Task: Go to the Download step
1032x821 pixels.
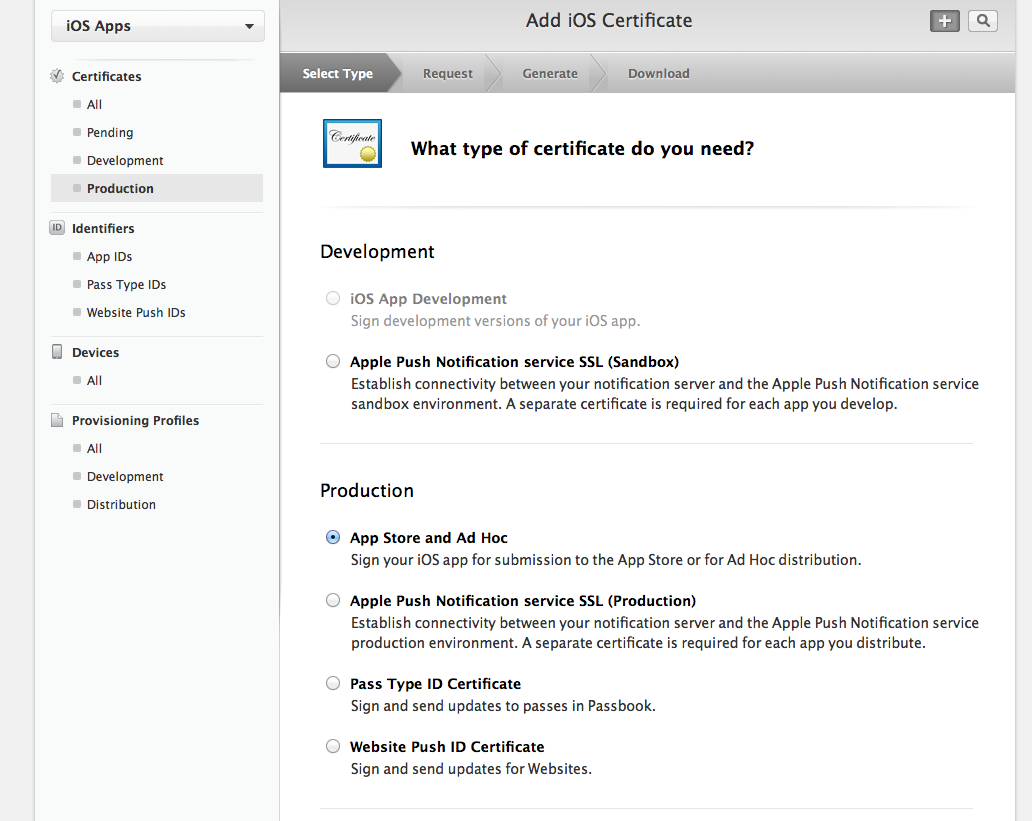Action: point(659,73)
